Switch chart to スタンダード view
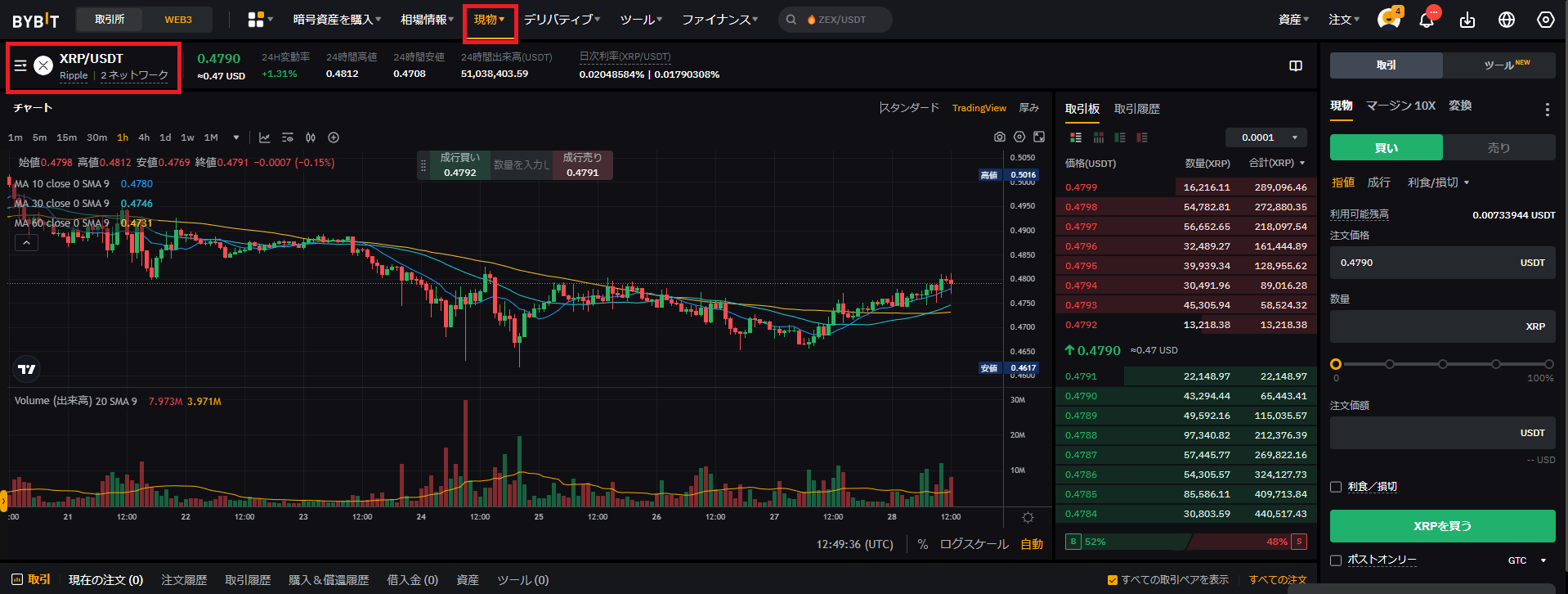 coord(909,108)
